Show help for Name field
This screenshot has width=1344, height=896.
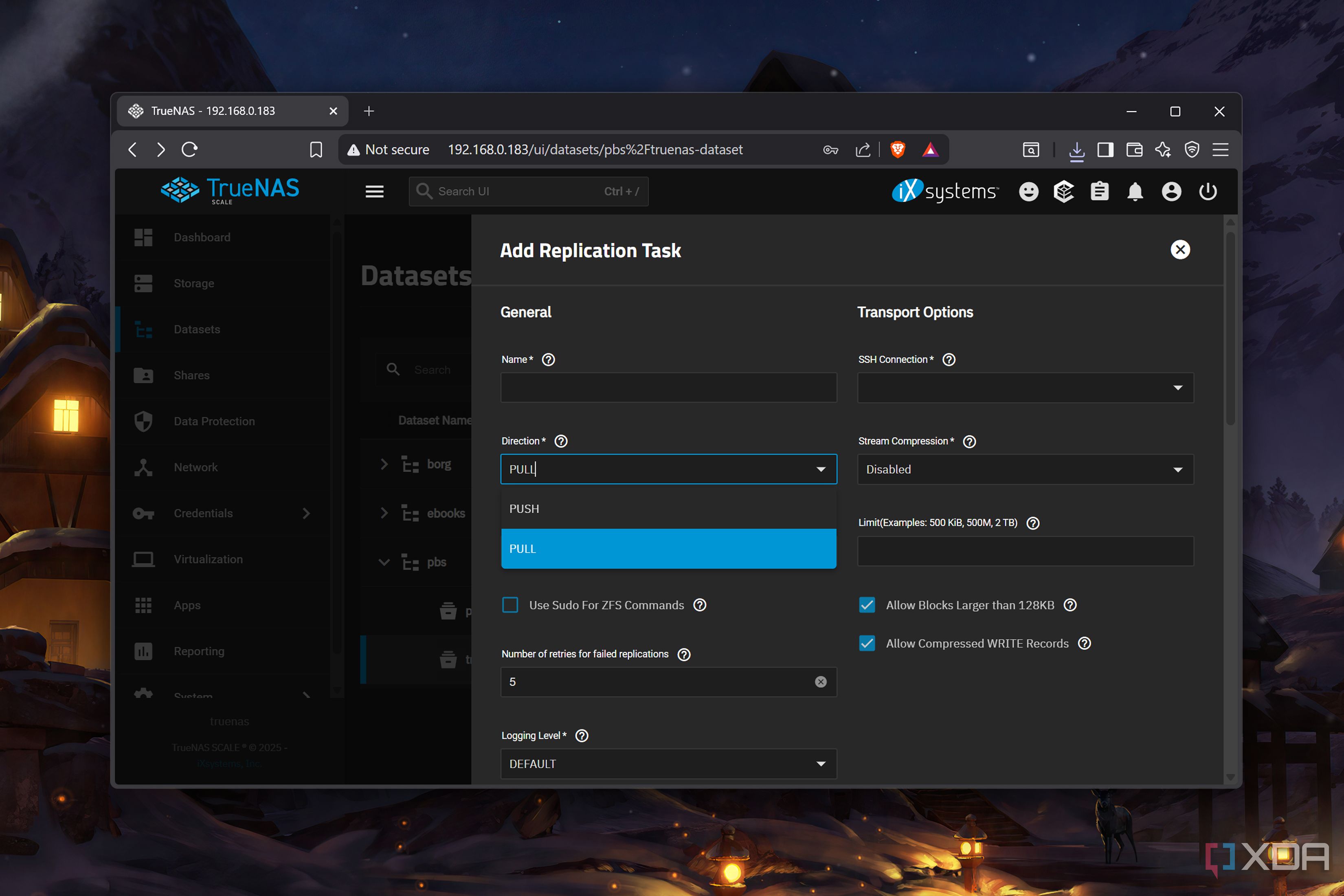click(x=548, y=360)
